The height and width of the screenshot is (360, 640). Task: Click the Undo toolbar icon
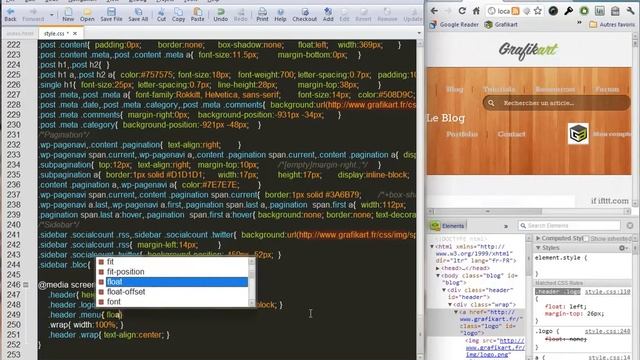220,15
